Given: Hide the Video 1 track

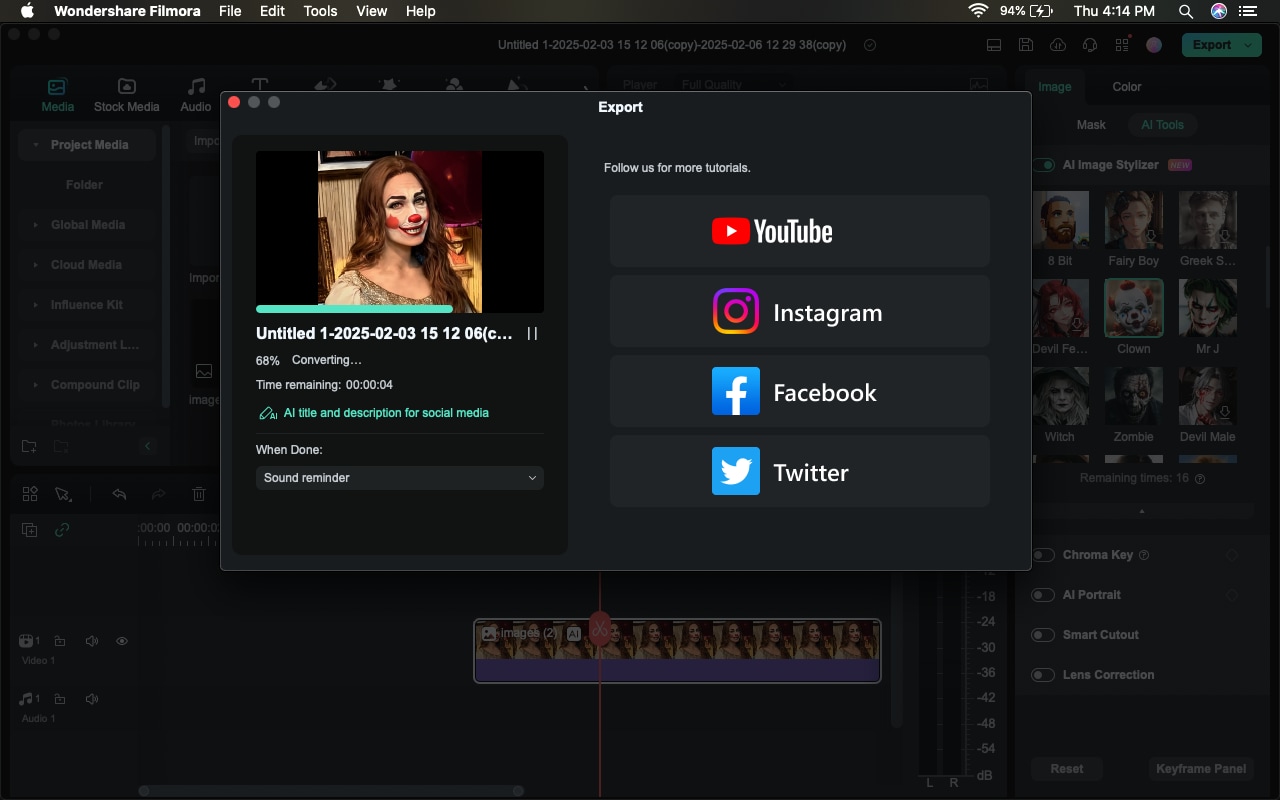Looking at the screenshot, I should (122, 641).
